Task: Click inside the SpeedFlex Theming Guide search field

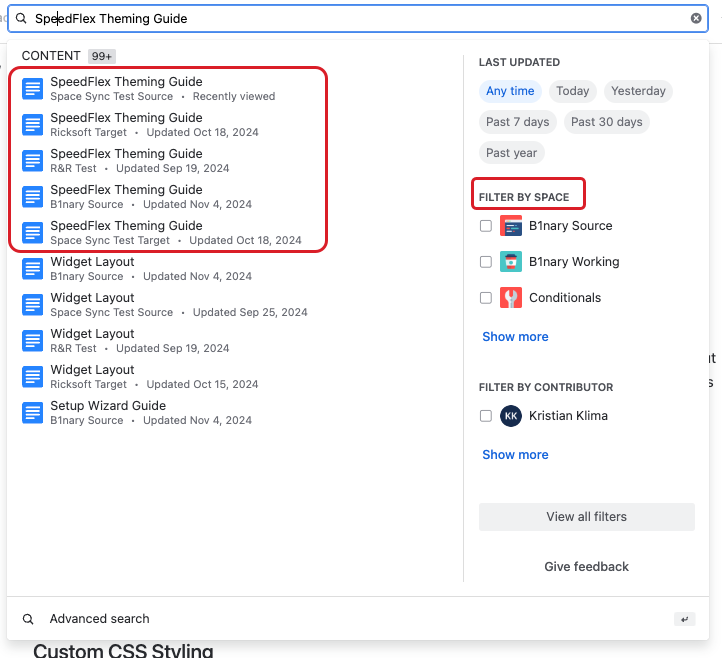Action: pos(358,18)
